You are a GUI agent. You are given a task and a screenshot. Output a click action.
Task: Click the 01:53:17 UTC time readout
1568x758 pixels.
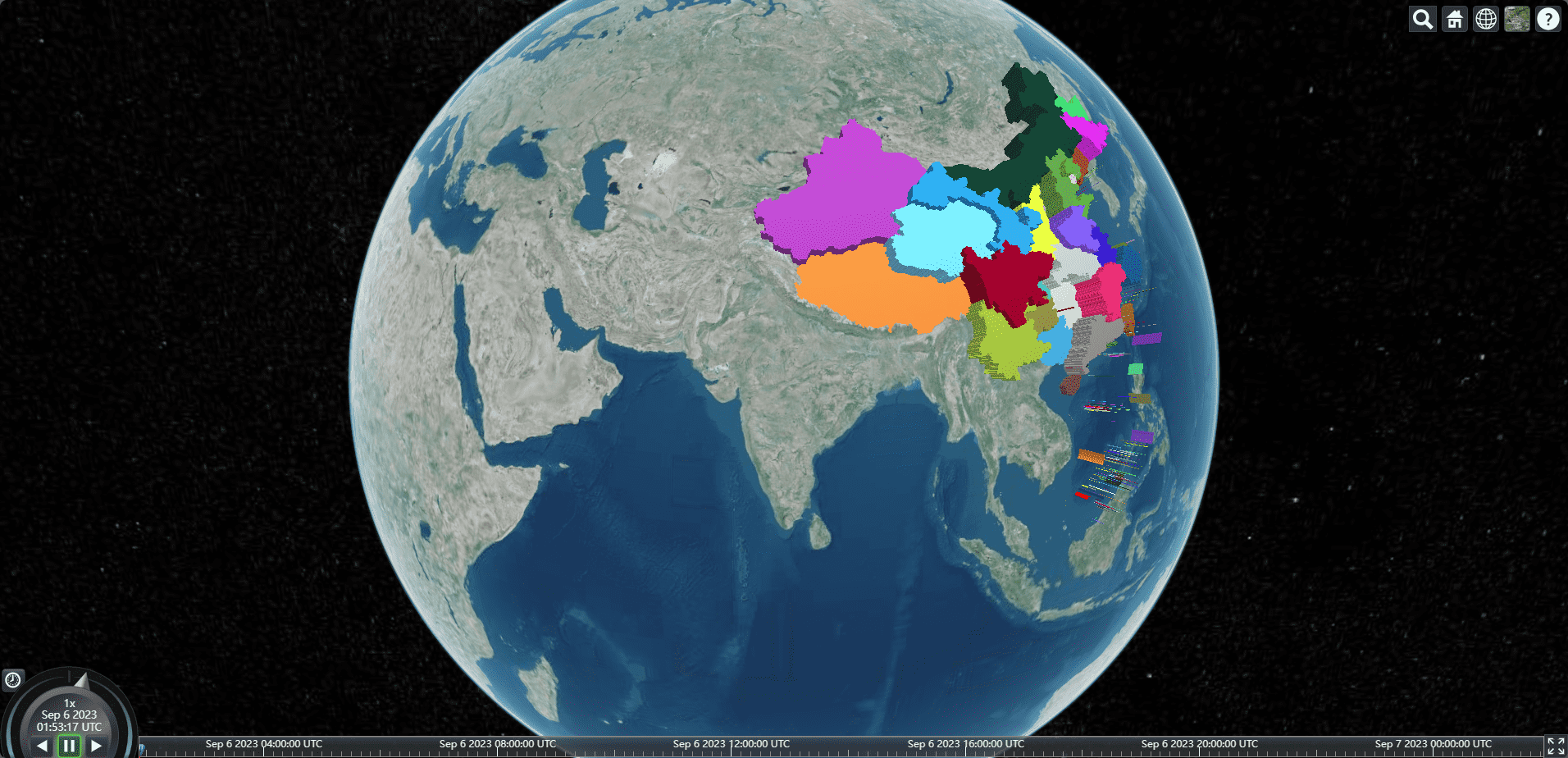[x=69, y=727]
